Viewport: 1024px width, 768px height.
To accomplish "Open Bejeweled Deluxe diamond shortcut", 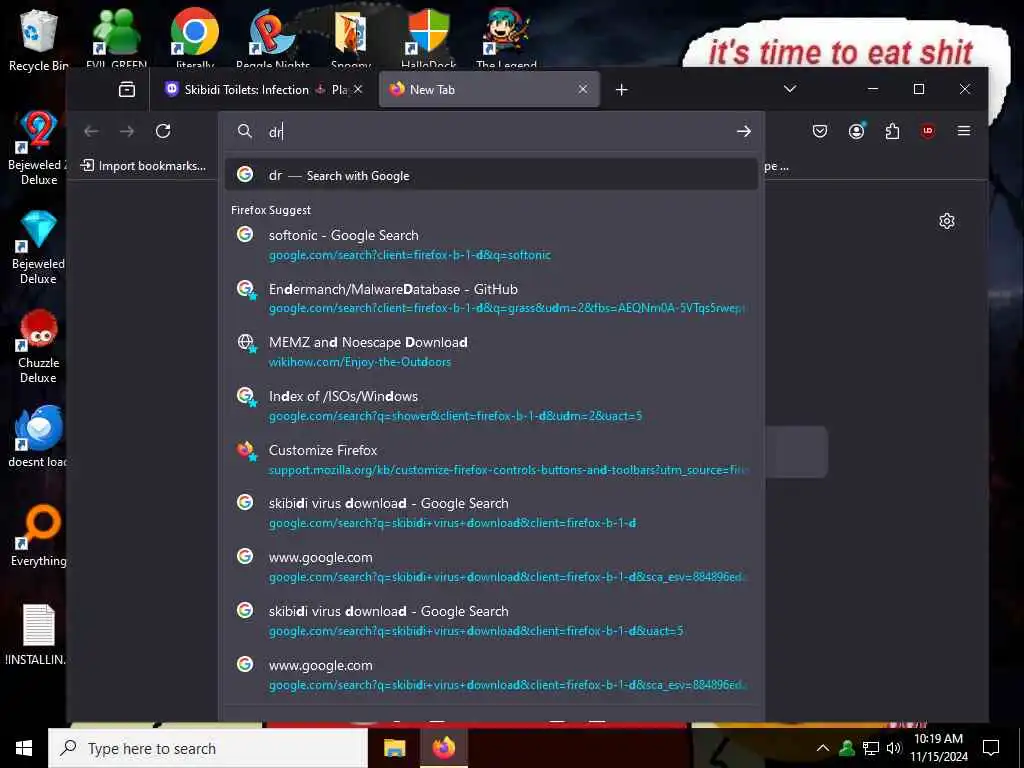I will point(38,248).
